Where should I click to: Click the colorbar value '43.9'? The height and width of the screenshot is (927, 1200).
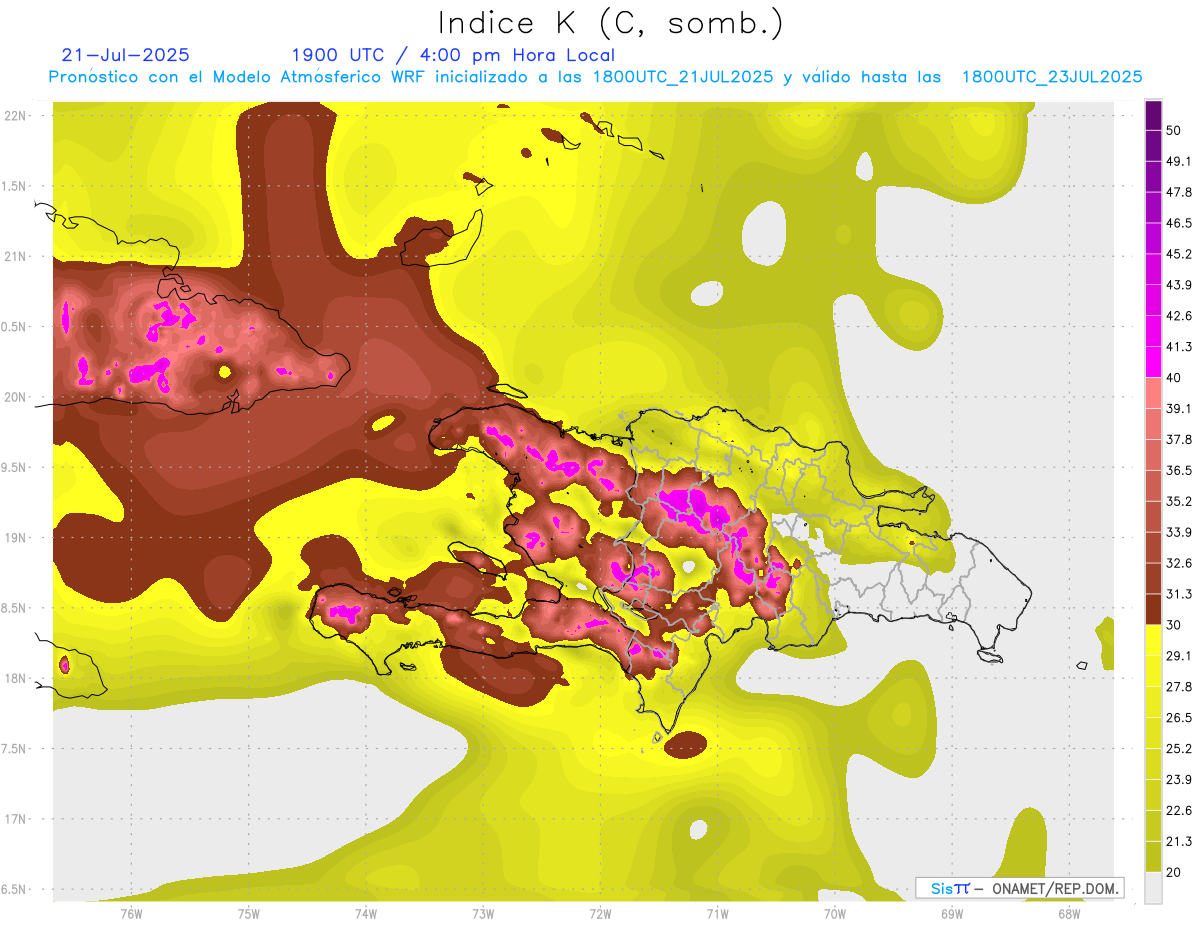tap(1178, 285)
